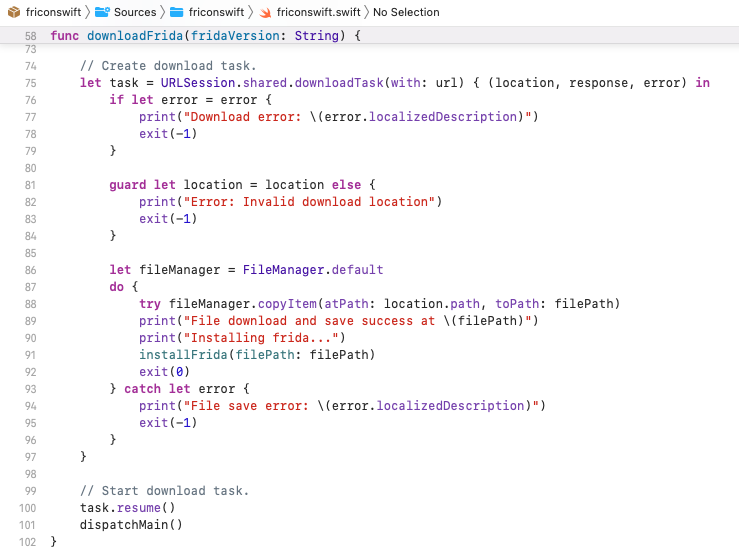Image resolution: width=739 pixels, height=552 pixels.
Task: Click the sticky header func downloadFrida line
Action: click(370, 36)
